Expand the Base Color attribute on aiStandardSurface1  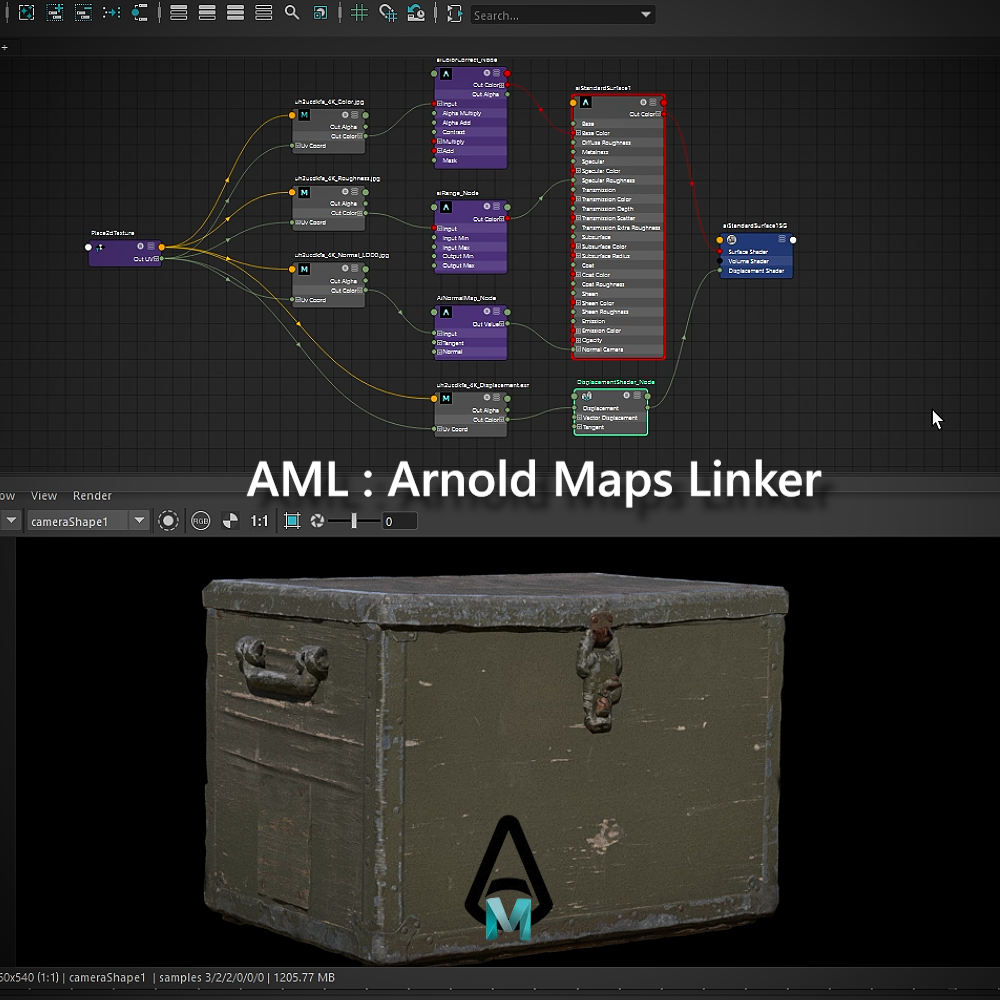pyautogui.click(x=578, y=133)
